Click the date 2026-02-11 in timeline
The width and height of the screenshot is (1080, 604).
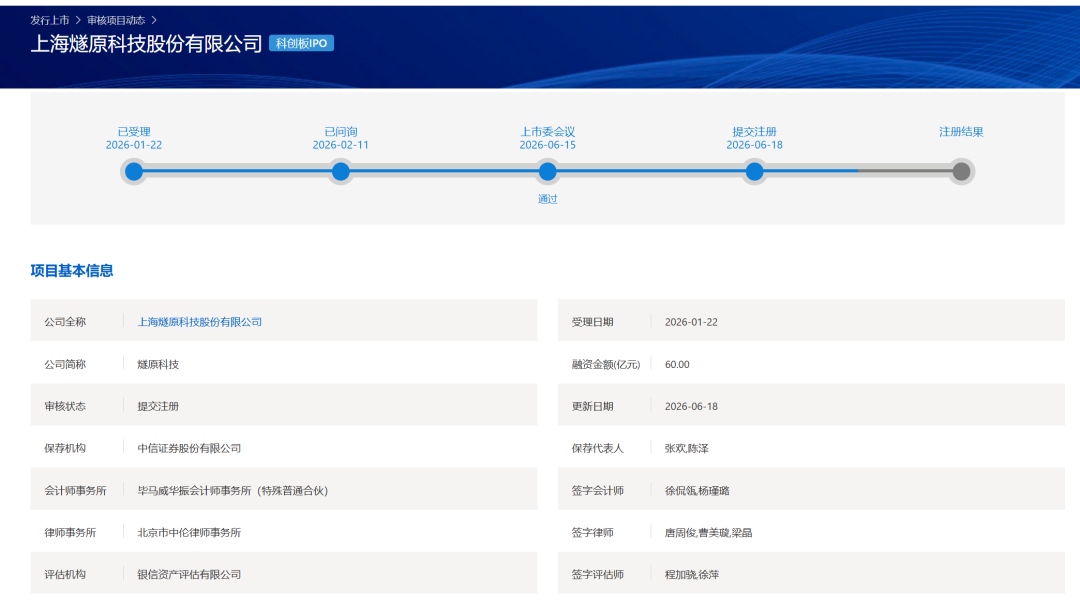click(x=340, y=145)
